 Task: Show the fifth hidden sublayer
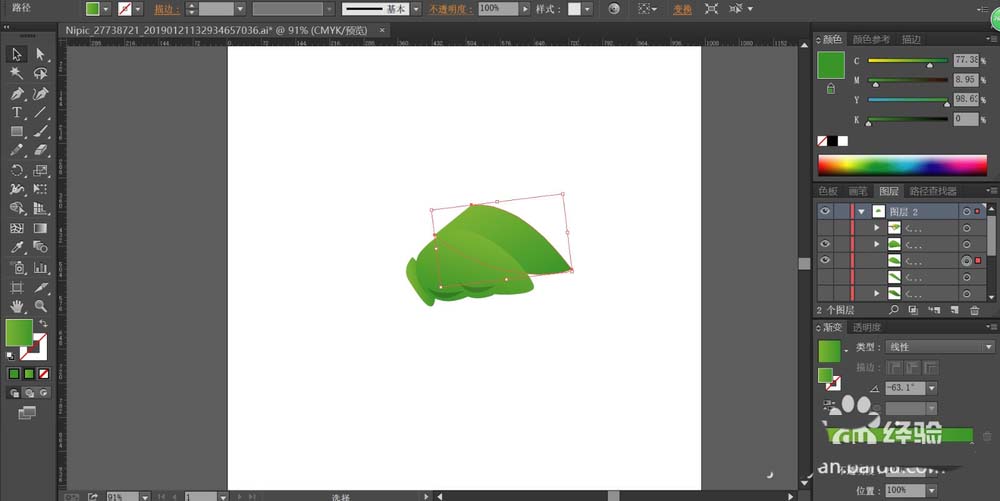click(825, 294)
